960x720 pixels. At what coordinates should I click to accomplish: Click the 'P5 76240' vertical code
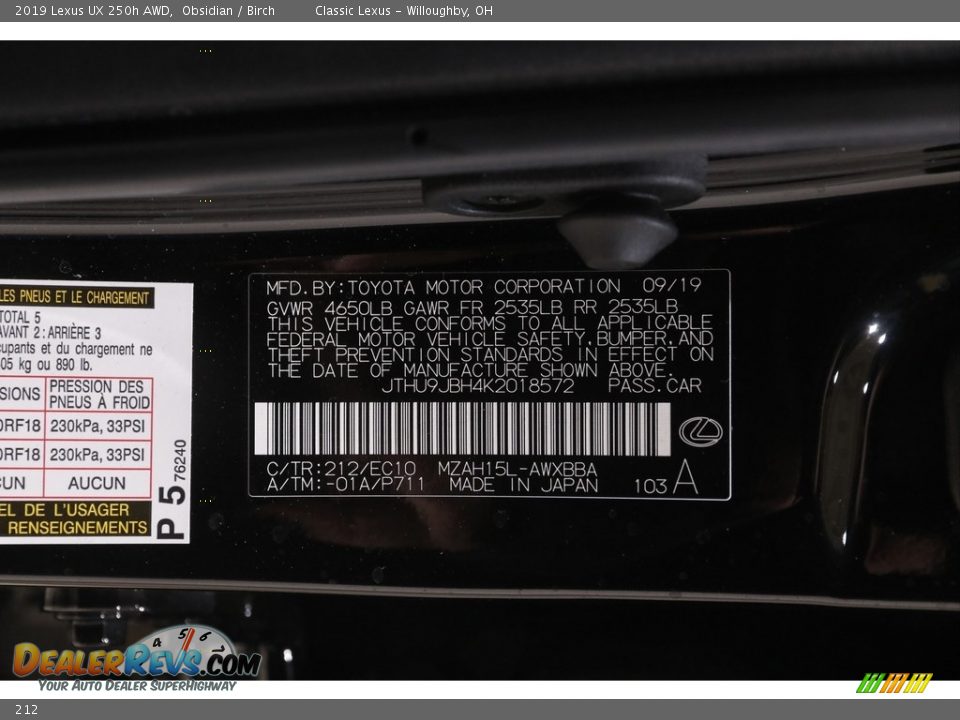pos(172,490)
